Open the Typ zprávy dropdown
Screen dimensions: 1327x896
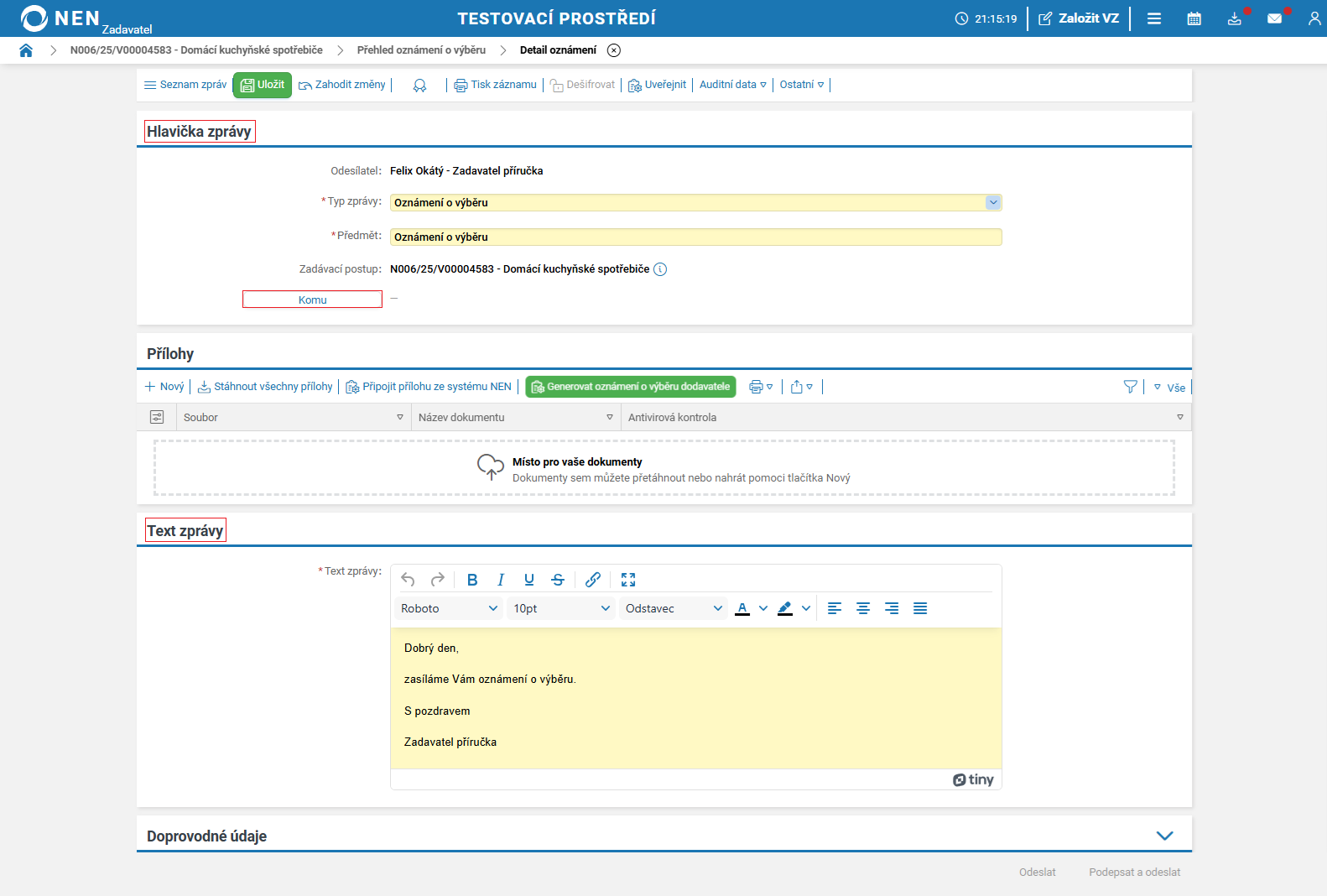(x=993, y=202)
